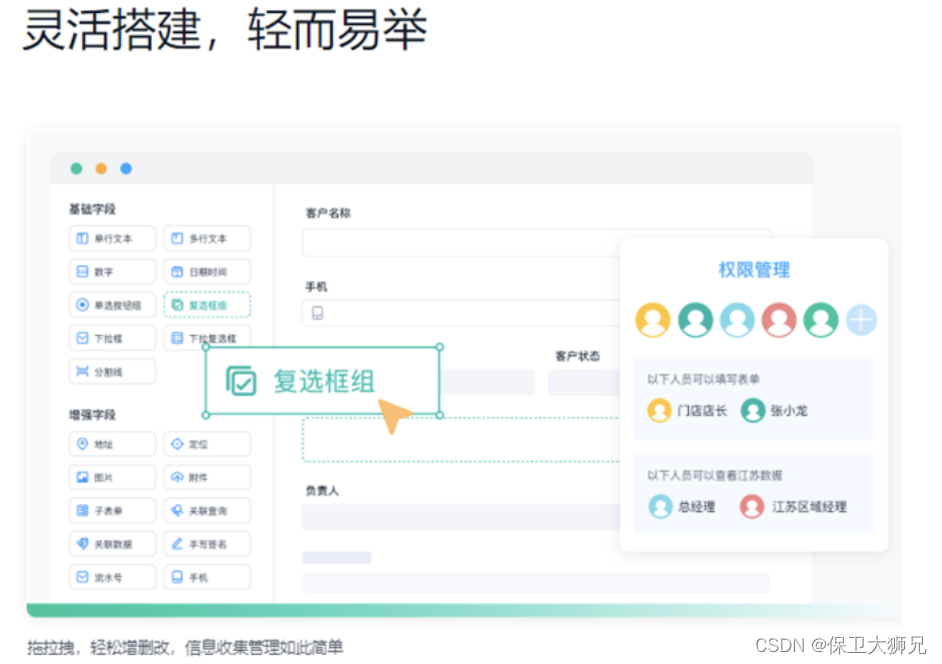Add a 日期时间 date field

(207, 272)
